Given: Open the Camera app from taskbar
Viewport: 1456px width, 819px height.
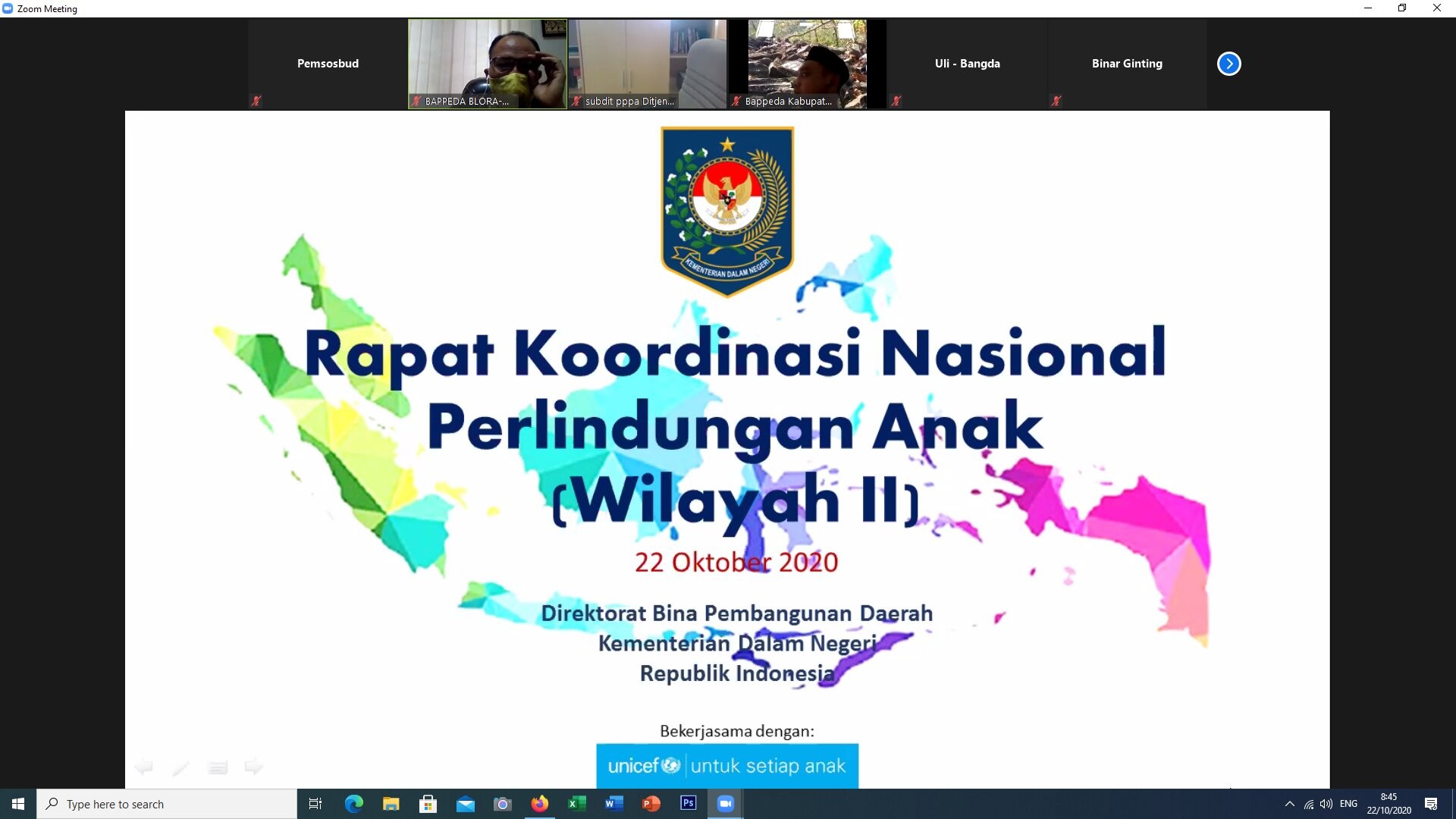Looking at the screenshot, I should 503,804.
